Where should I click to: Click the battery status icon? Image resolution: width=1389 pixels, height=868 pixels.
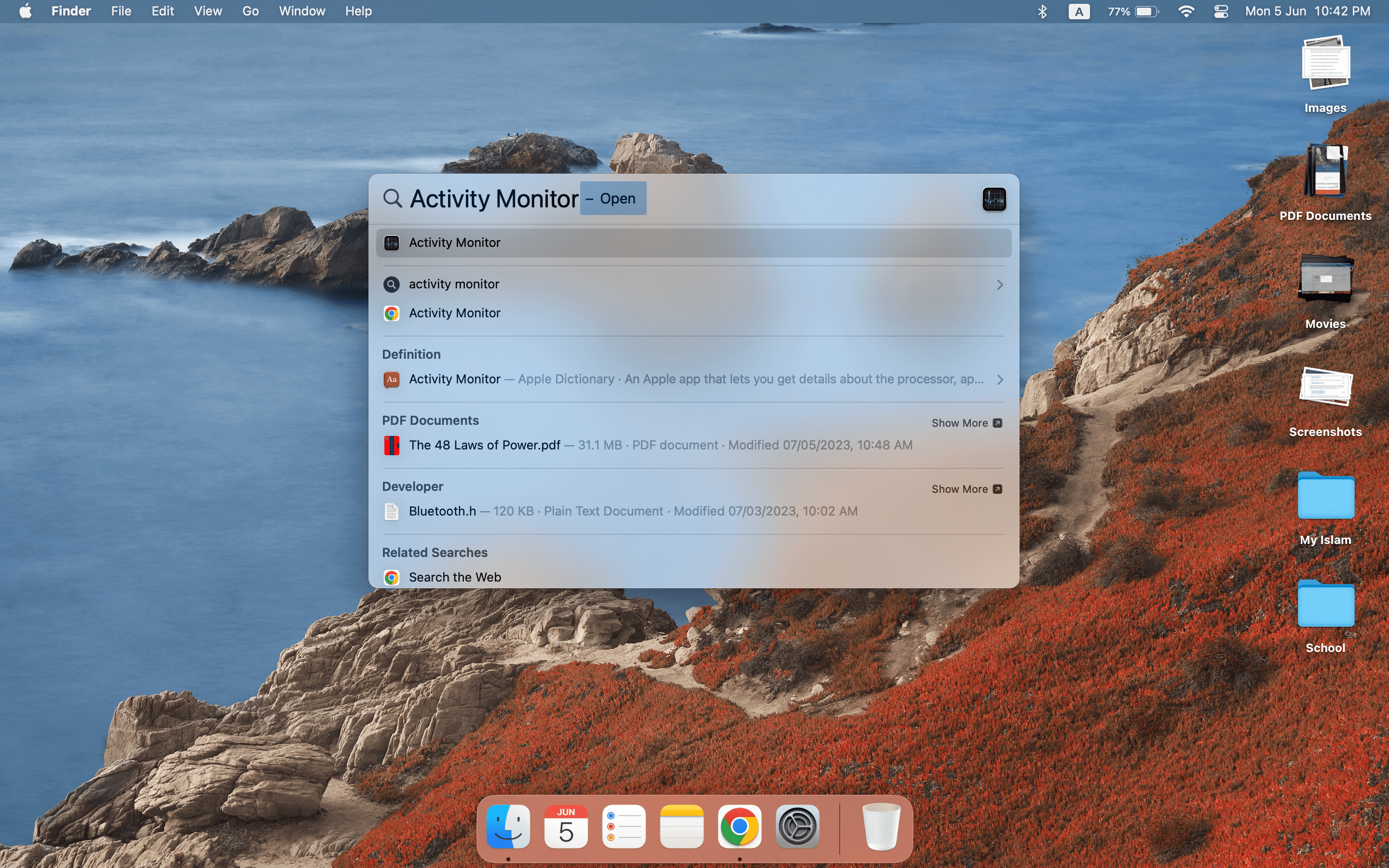pos(1147,12)
